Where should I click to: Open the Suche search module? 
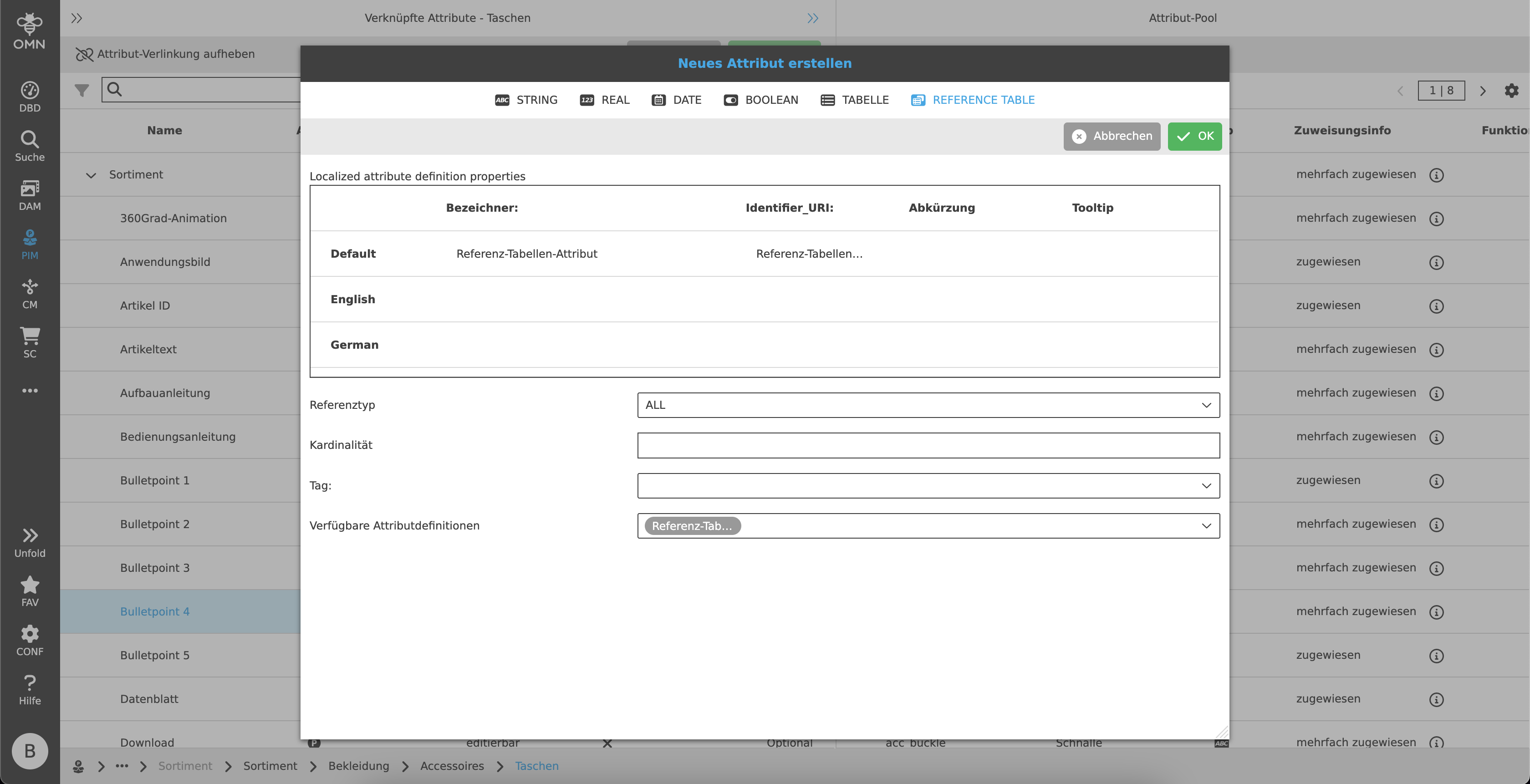[30, 146]
